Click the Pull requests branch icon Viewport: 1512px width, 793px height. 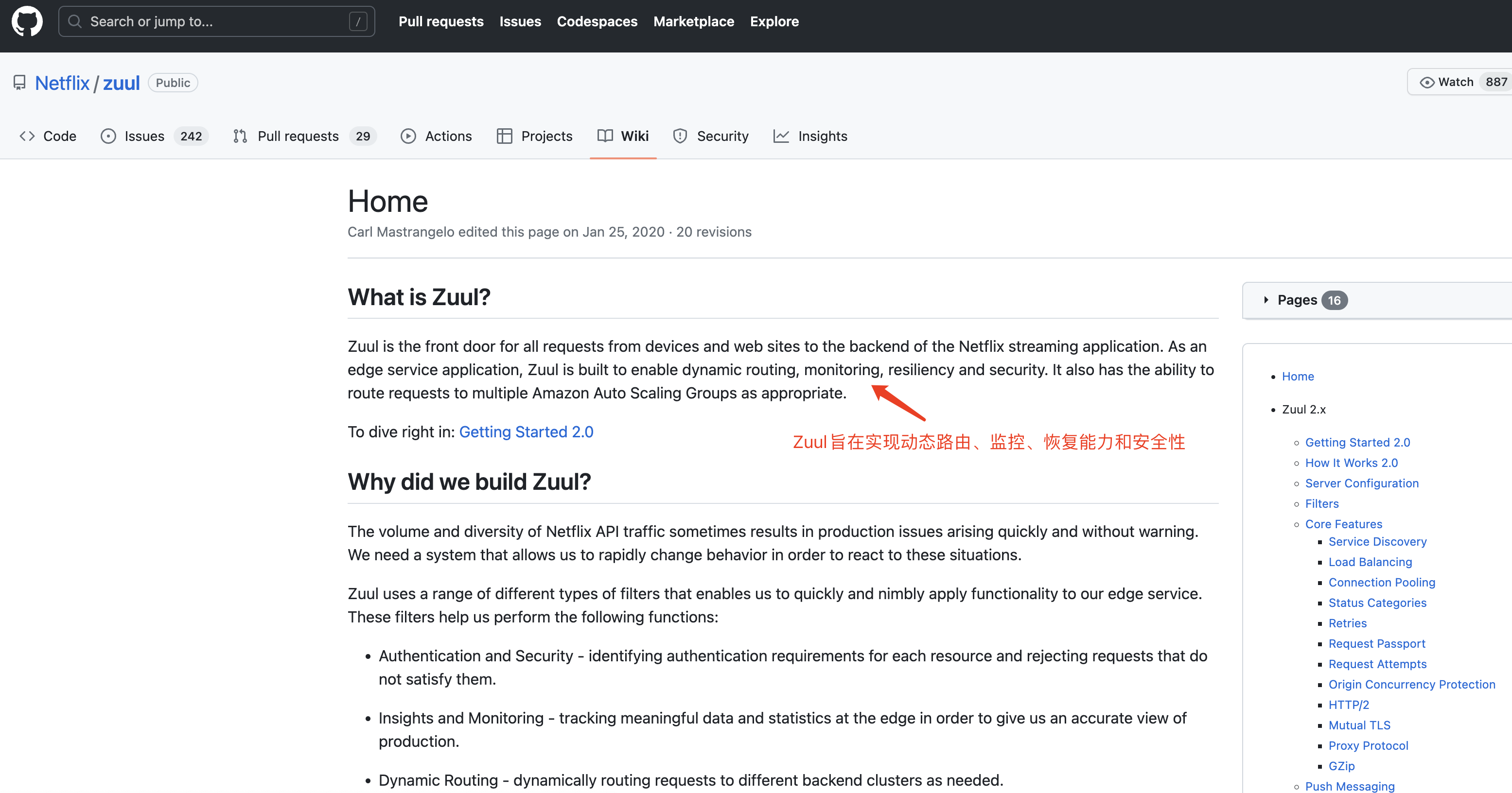click(x=240, y=136)
